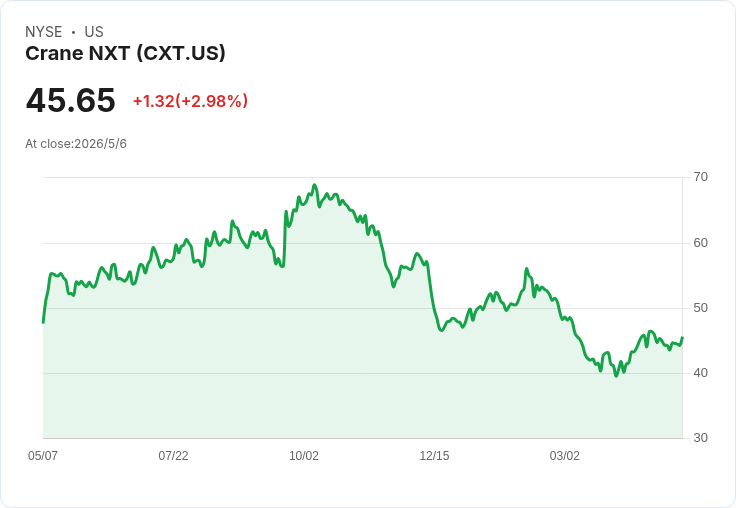Select the 07/22 date axis label

point(173,455)
